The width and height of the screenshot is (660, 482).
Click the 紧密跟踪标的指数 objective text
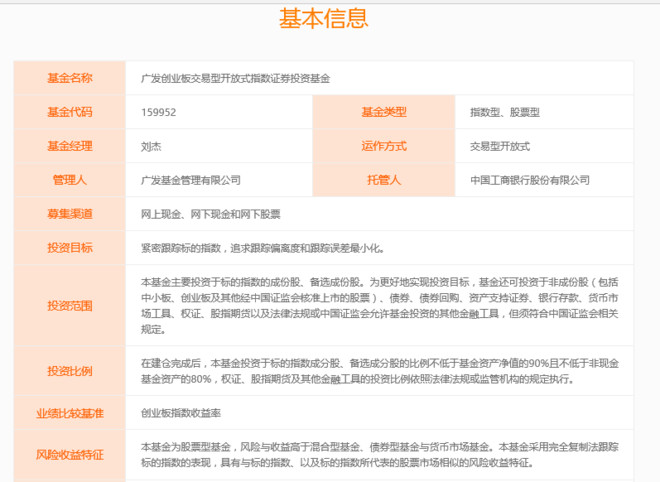263,248
